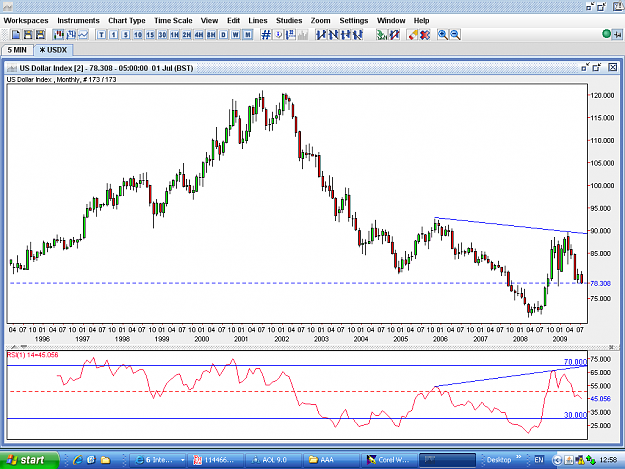Click the add study indicator icon
Screen dimensions: 625x469
382,35
